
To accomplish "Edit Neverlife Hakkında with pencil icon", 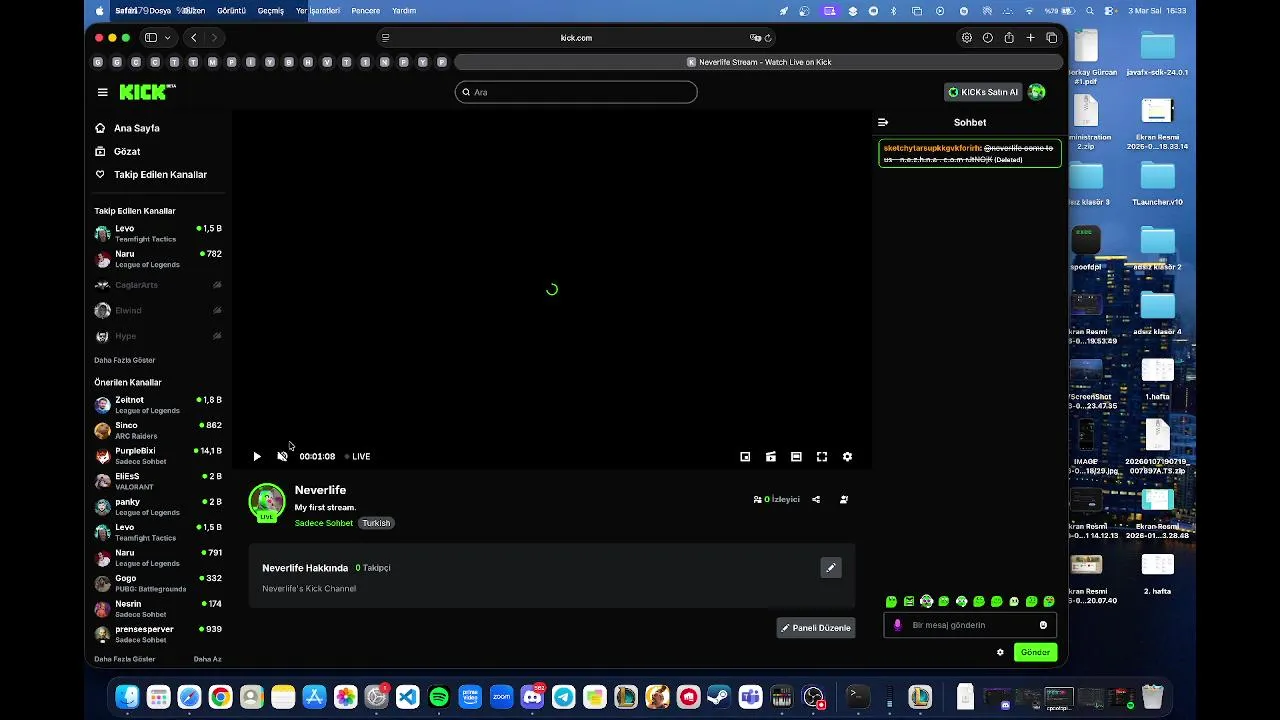I will click(x=830, y=568).
